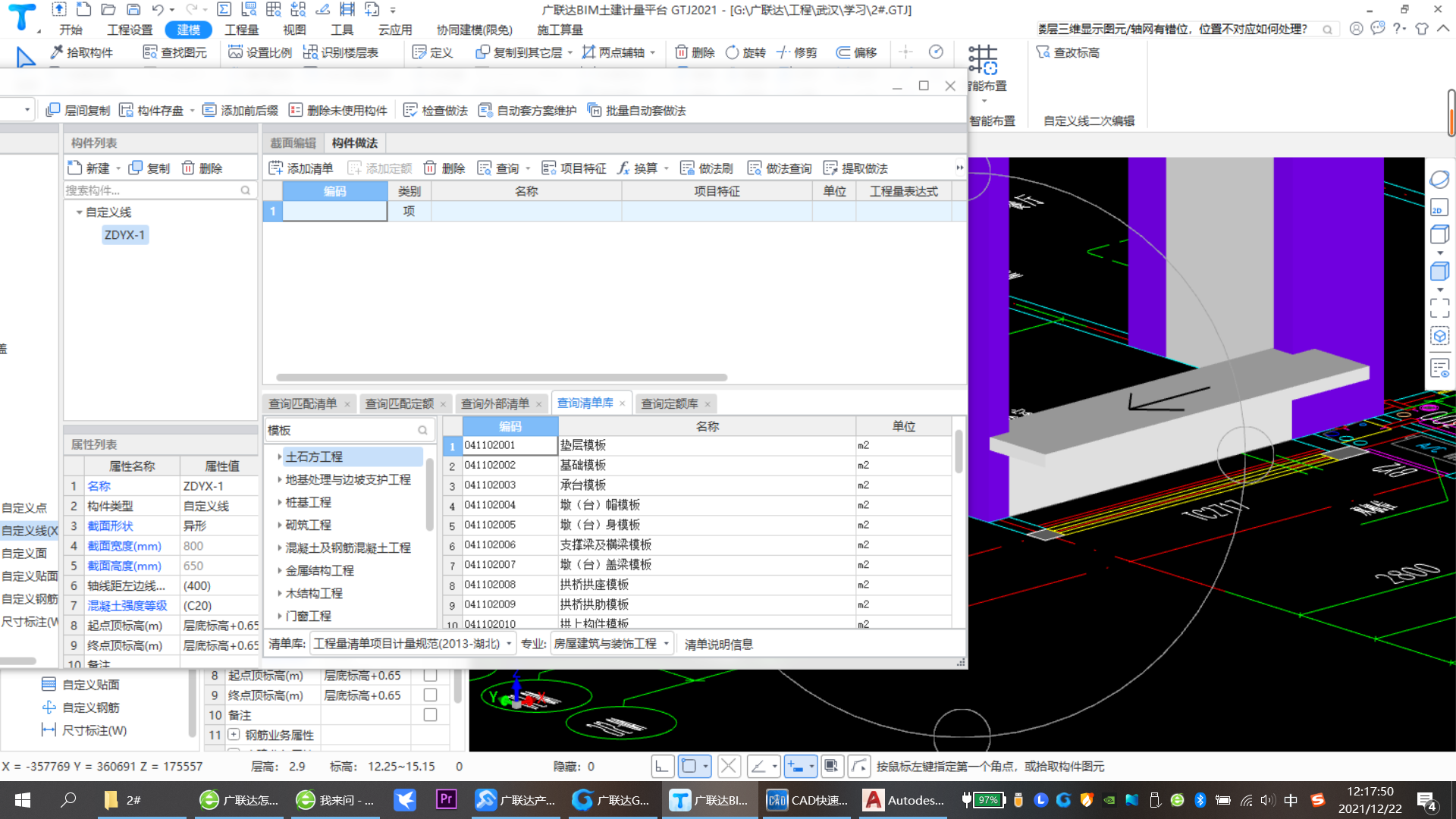The height and width of the screenshot is (819, 1456).
Task: Click the 层间复制 copy between floors button
Action: pyautogui.click(x=78, y=111)
